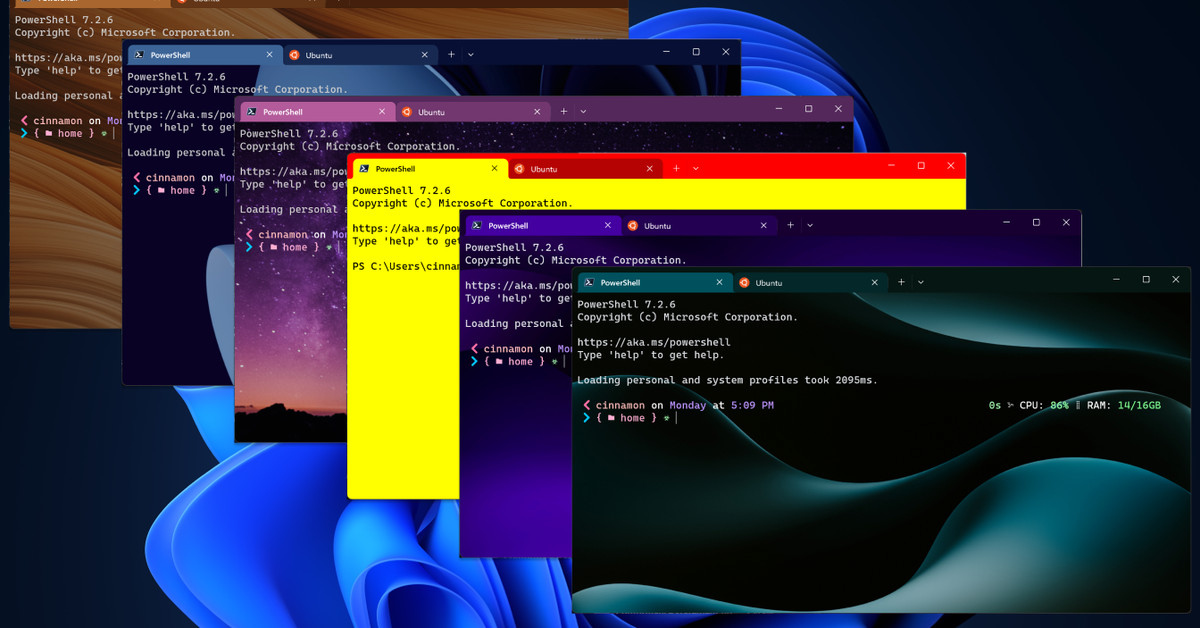Image resolution: width=1200 pixels, height=628 pixels.
Task: Open the profile dropdown in the dark blue window
Action: pos(470,54)
